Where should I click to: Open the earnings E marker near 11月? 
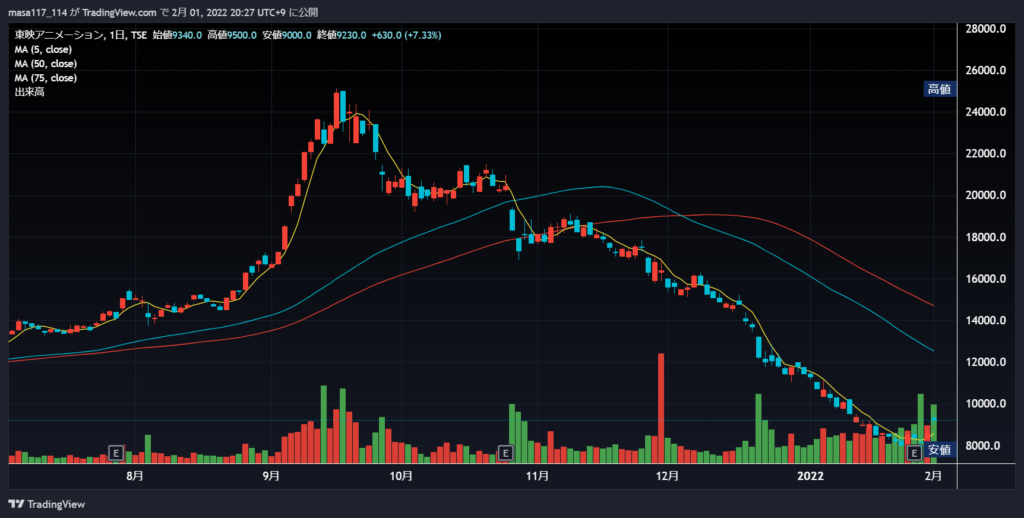pos(505,452)
